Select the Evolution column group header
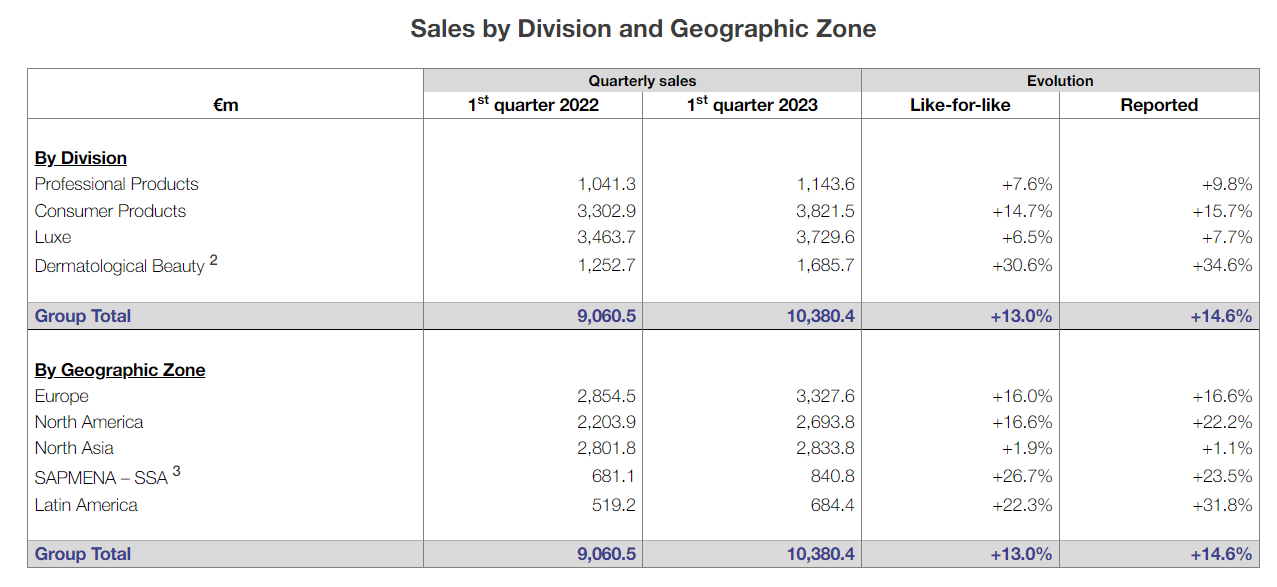Viewport: 1277px width, 587px height. (1060, 81)
